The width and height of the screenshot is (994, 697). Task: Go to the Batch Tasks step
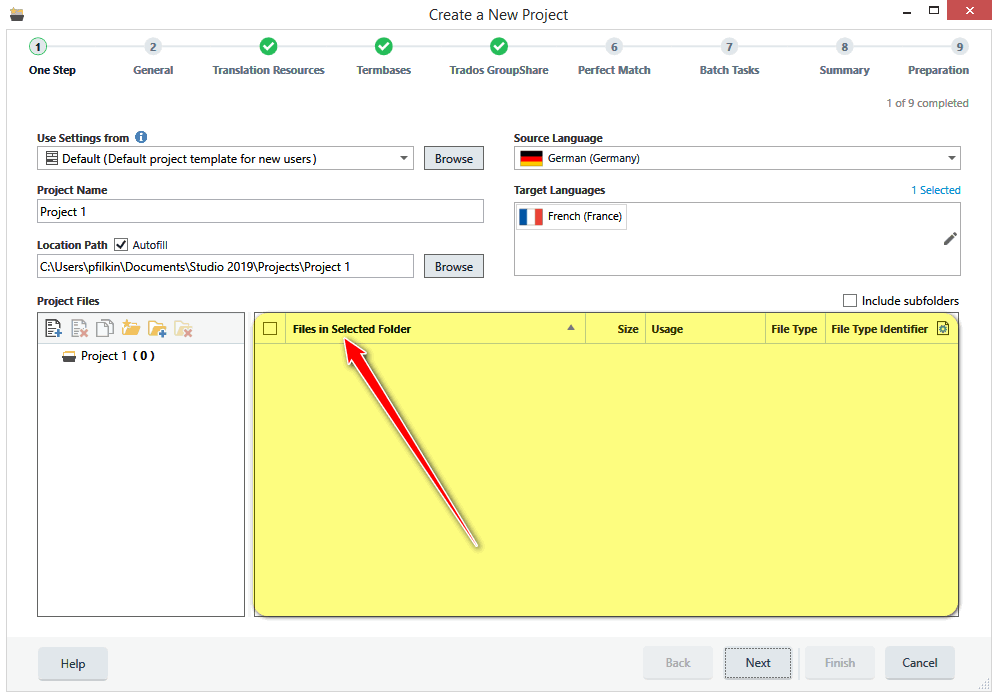pyautogui.click(x=729, y=70)
